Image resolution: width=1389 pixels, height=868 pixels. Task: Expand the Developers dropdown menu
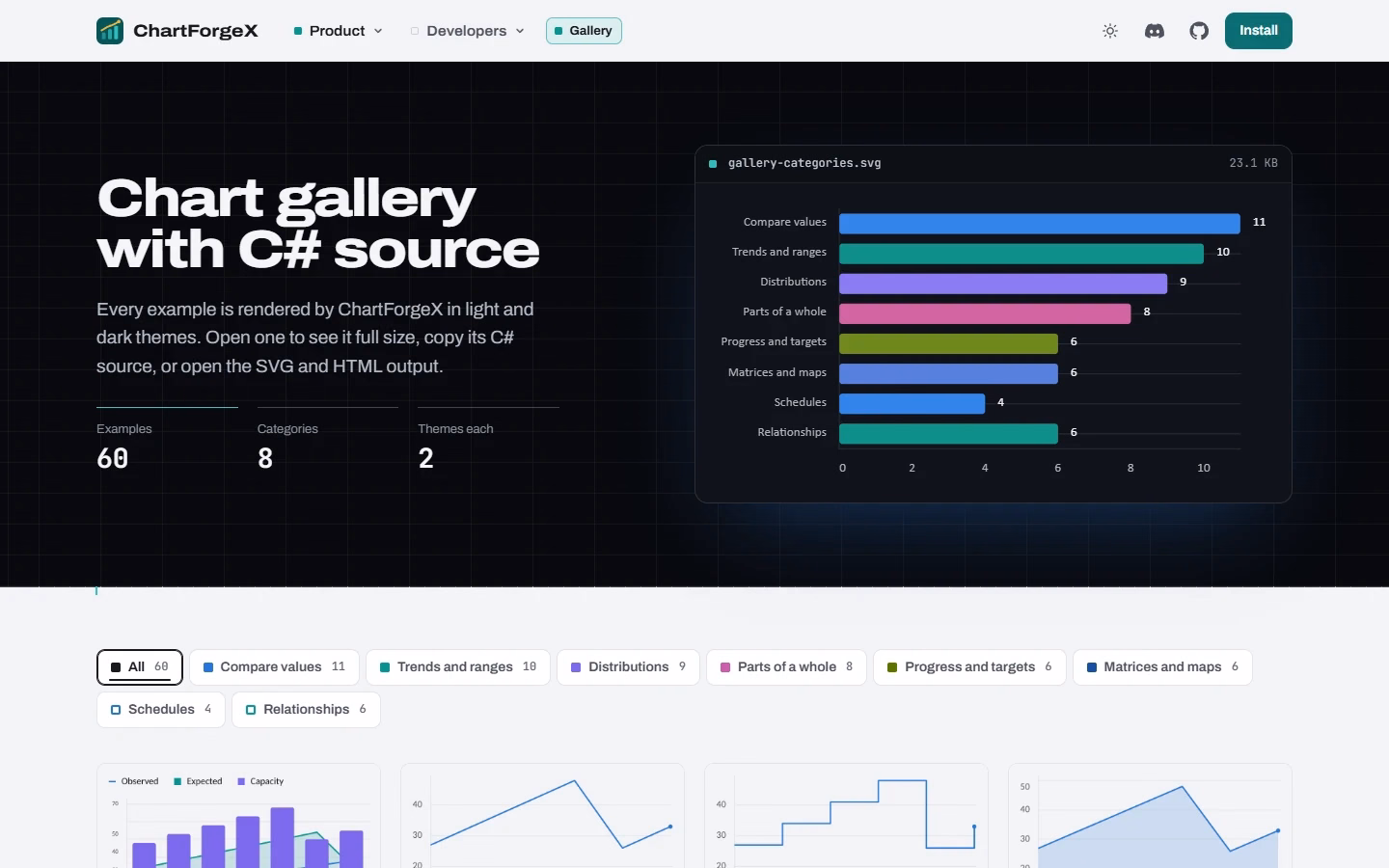tap(467, 31)
